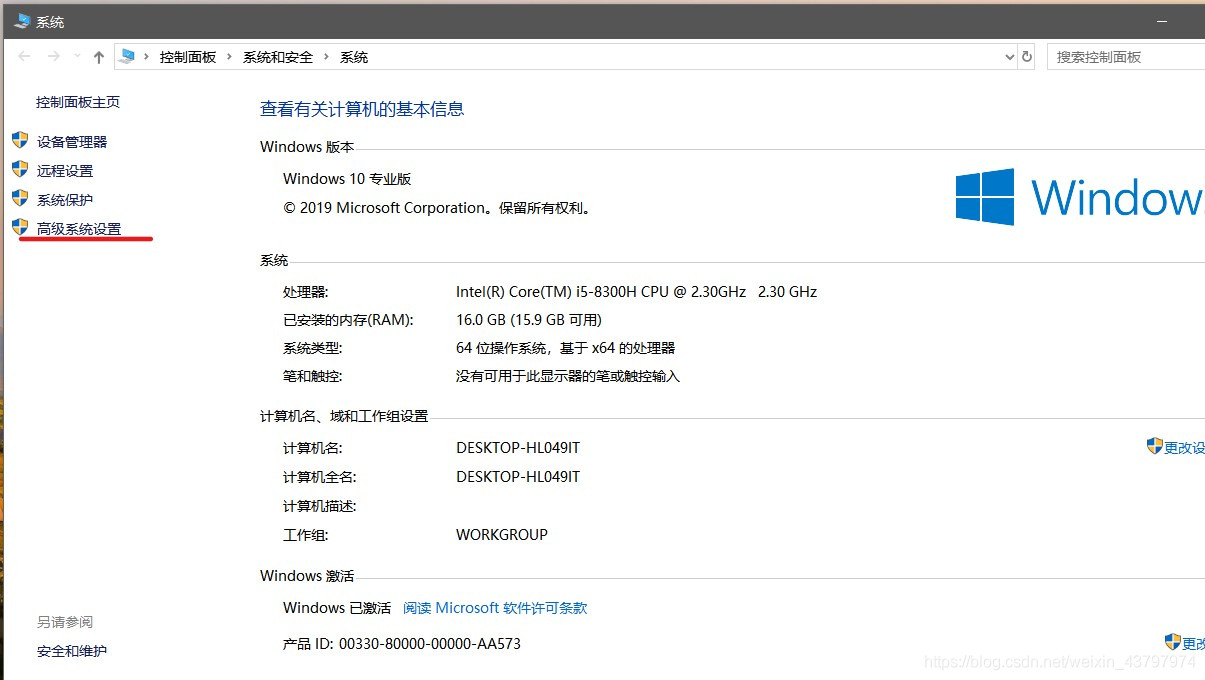Open 控制面板主页 link

coord(78,102)
